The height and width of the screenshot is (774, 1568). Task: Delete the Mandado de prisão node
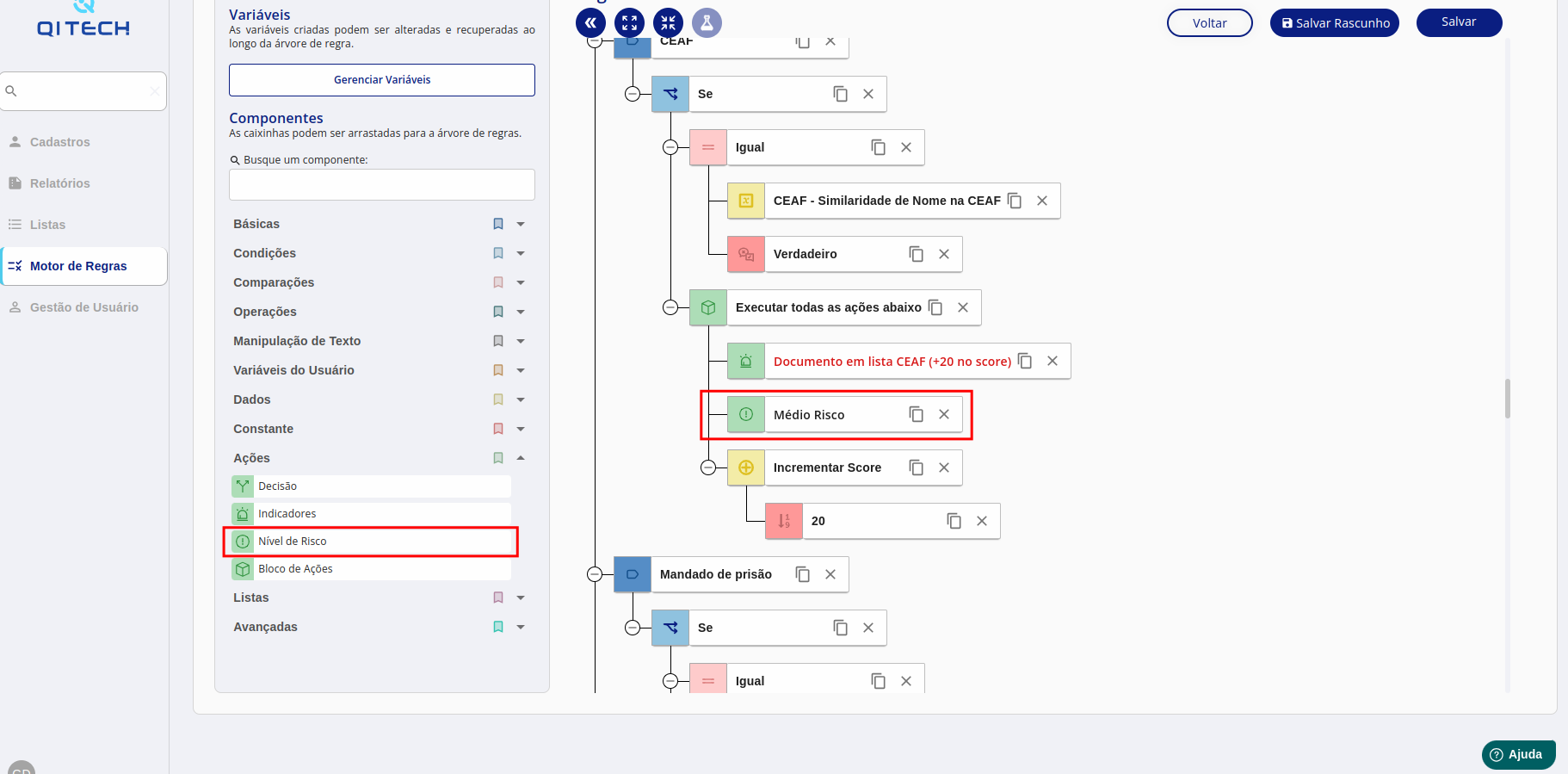point(830,574)
